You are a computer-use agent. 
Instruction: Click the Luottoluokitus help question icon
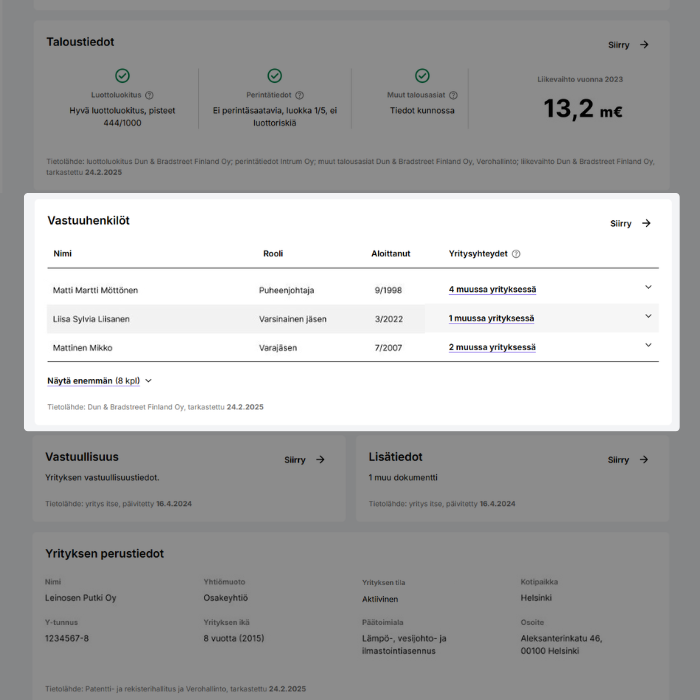pyautogui.click(x=150, y=95)
